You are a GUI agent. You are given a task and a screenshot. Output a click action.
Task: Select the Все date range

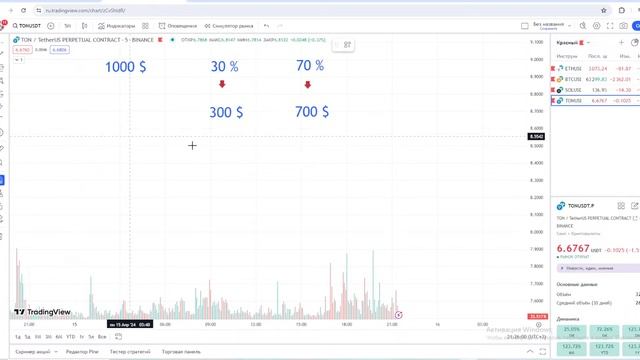102,337
